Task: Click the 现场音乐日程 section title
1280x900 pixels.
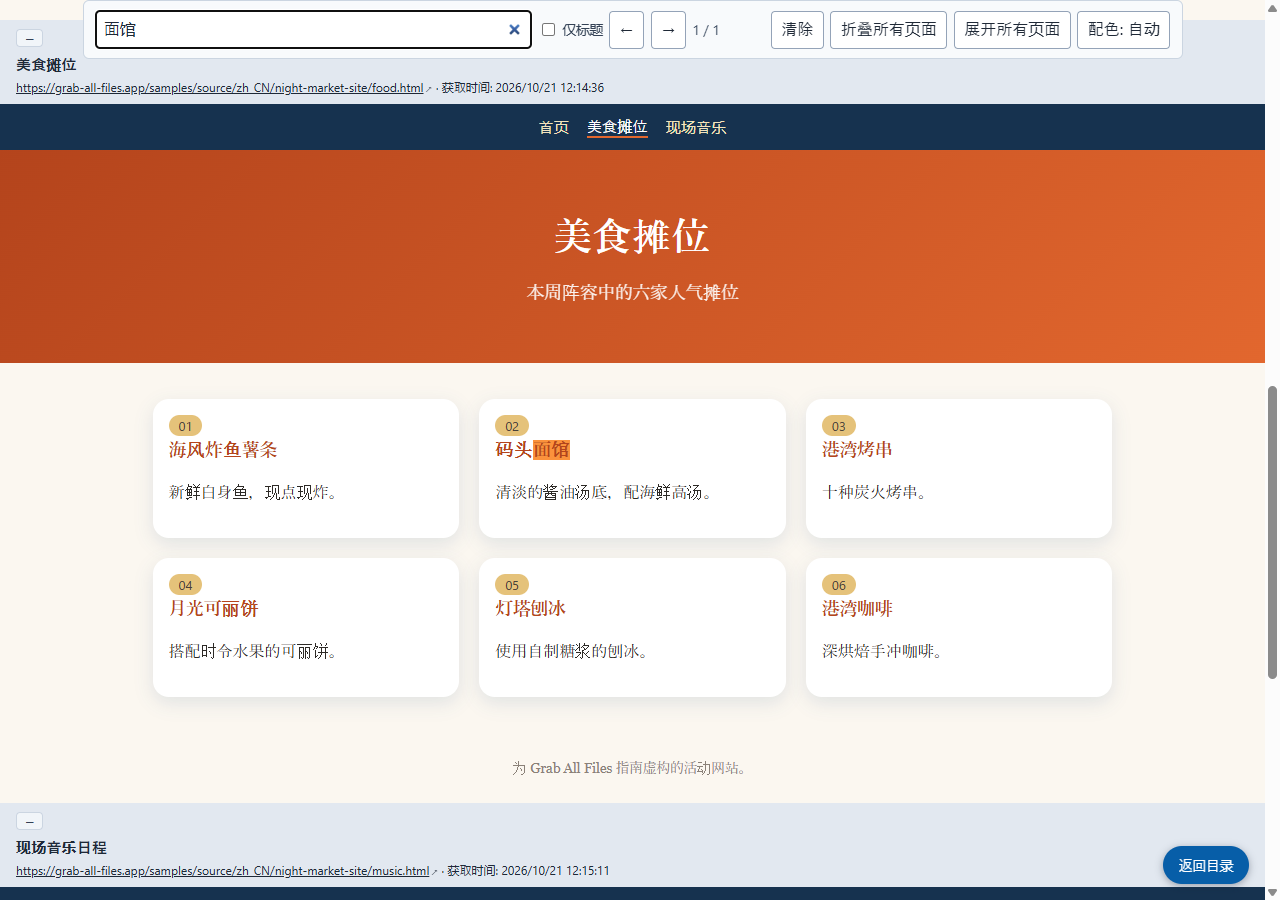Action: [61, 848]
